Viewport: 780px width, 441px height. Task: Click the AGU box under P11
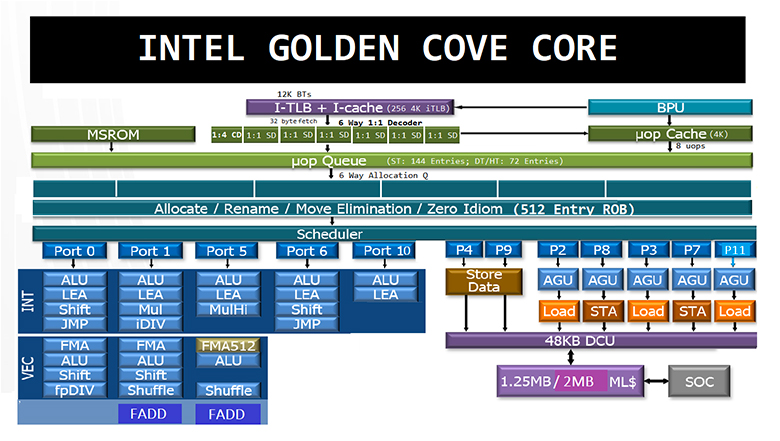point(734,280)
